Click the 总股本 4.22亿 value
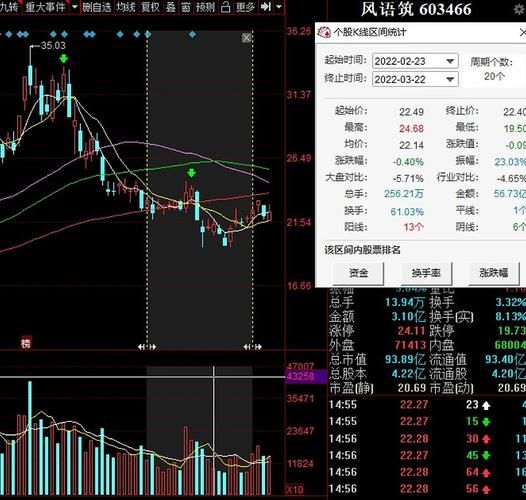The image size is (526, 500). tap(408, 374)
